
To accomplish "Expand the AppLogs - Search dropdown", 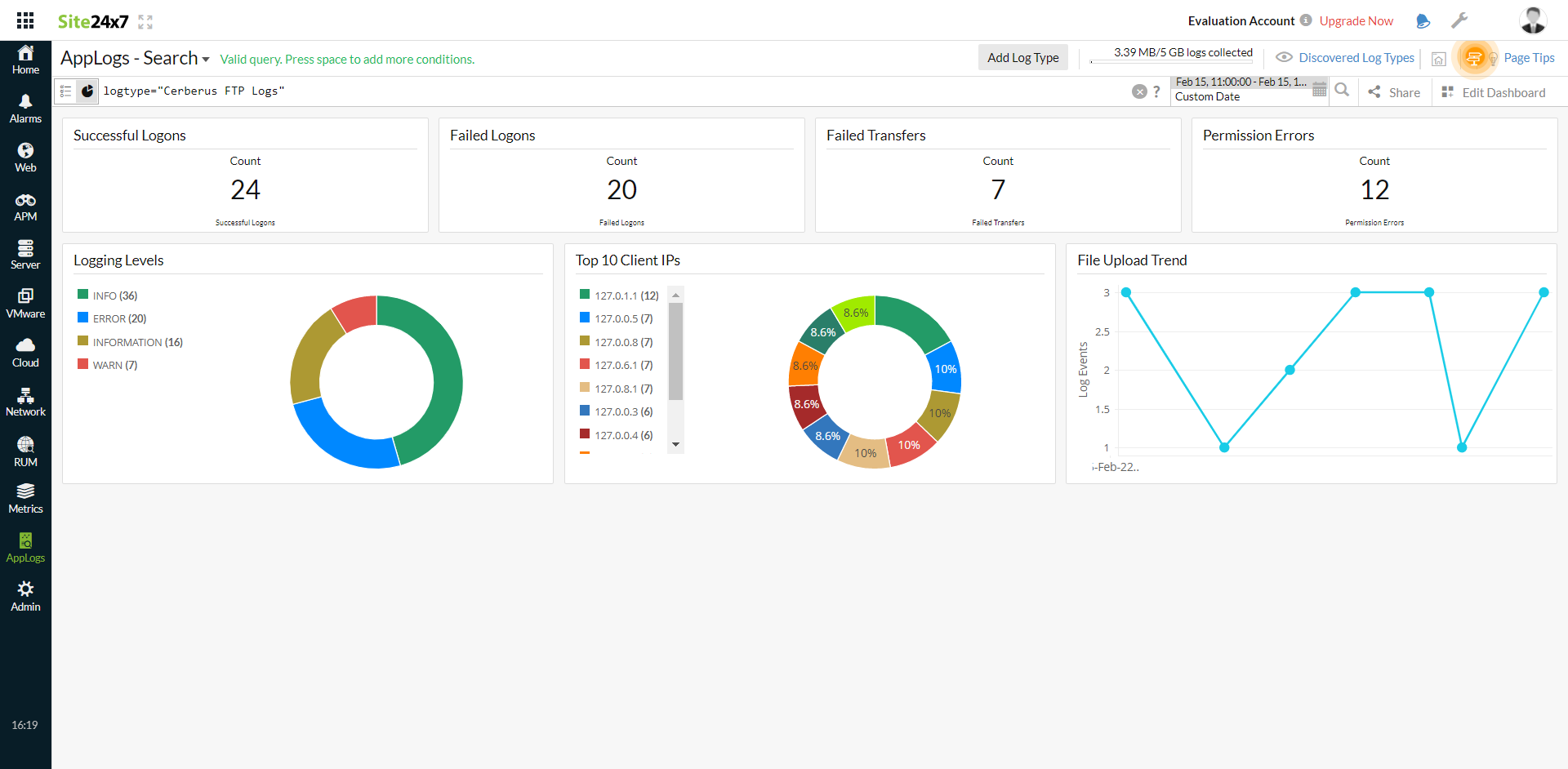I will 207,59.
